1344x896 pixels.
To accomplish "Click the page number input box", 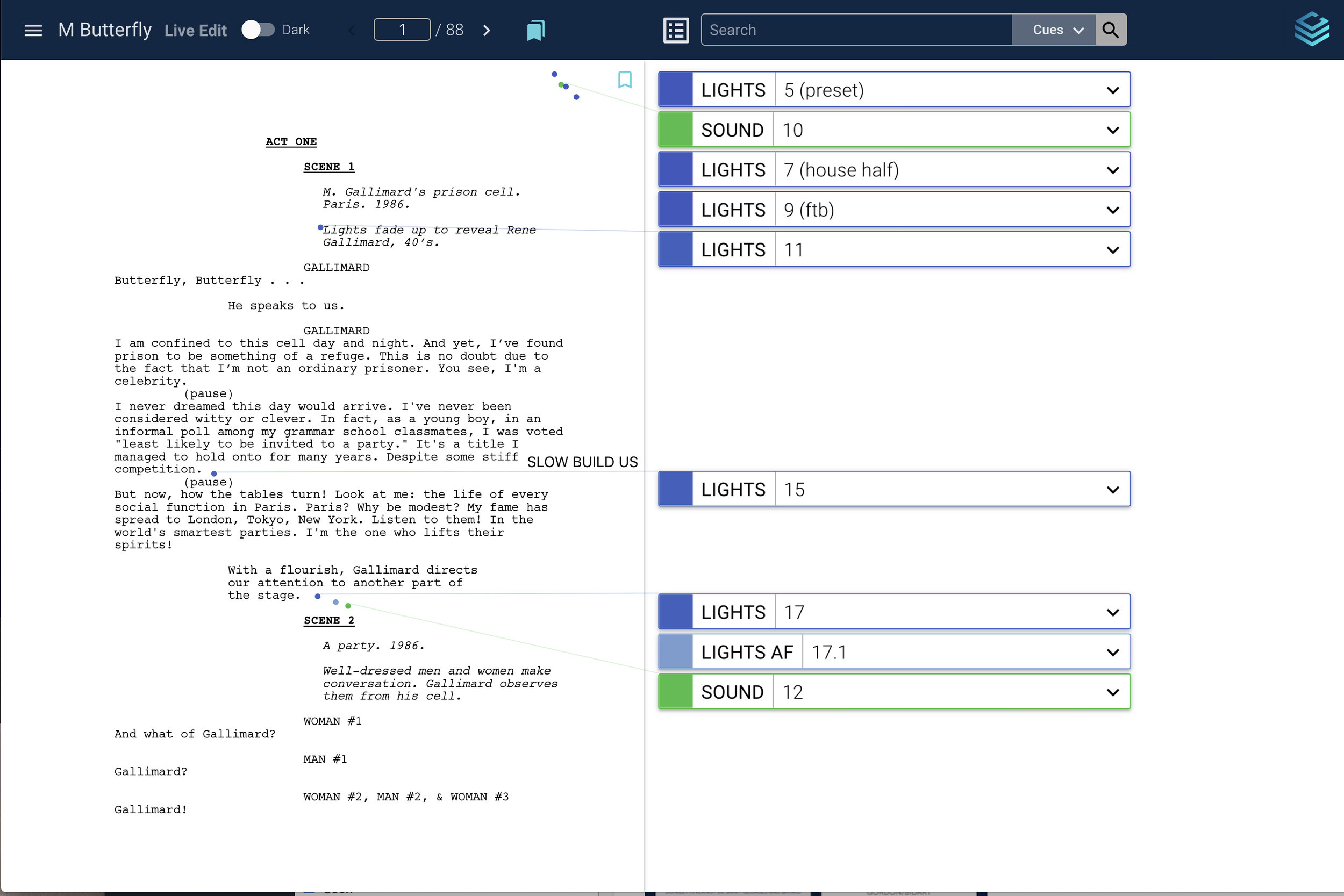I will coord(402,30).
